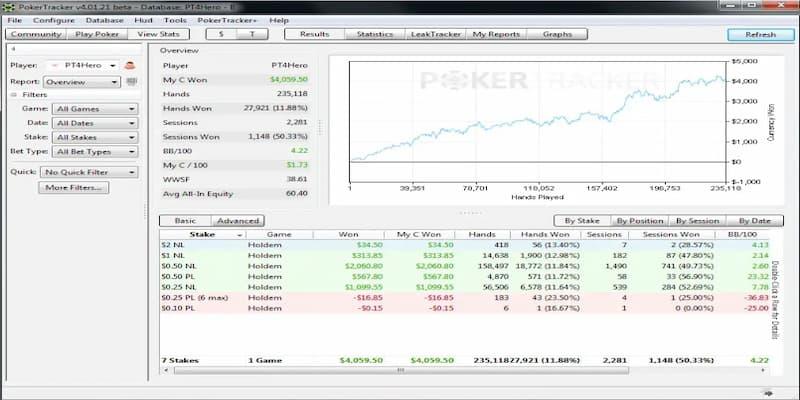Sort by the Sessions Won column header
800x400 pixels.
[671, 235]
